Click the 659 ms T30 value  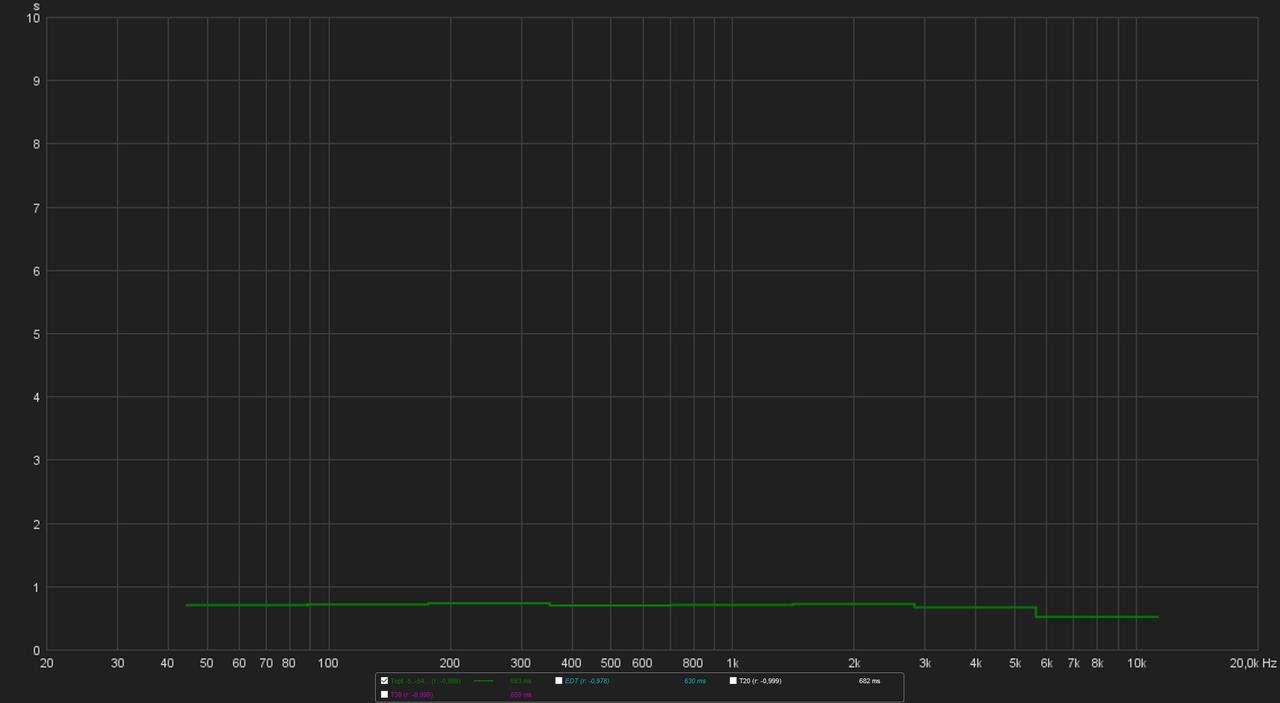pyautogui.click(x=520, y=694)
